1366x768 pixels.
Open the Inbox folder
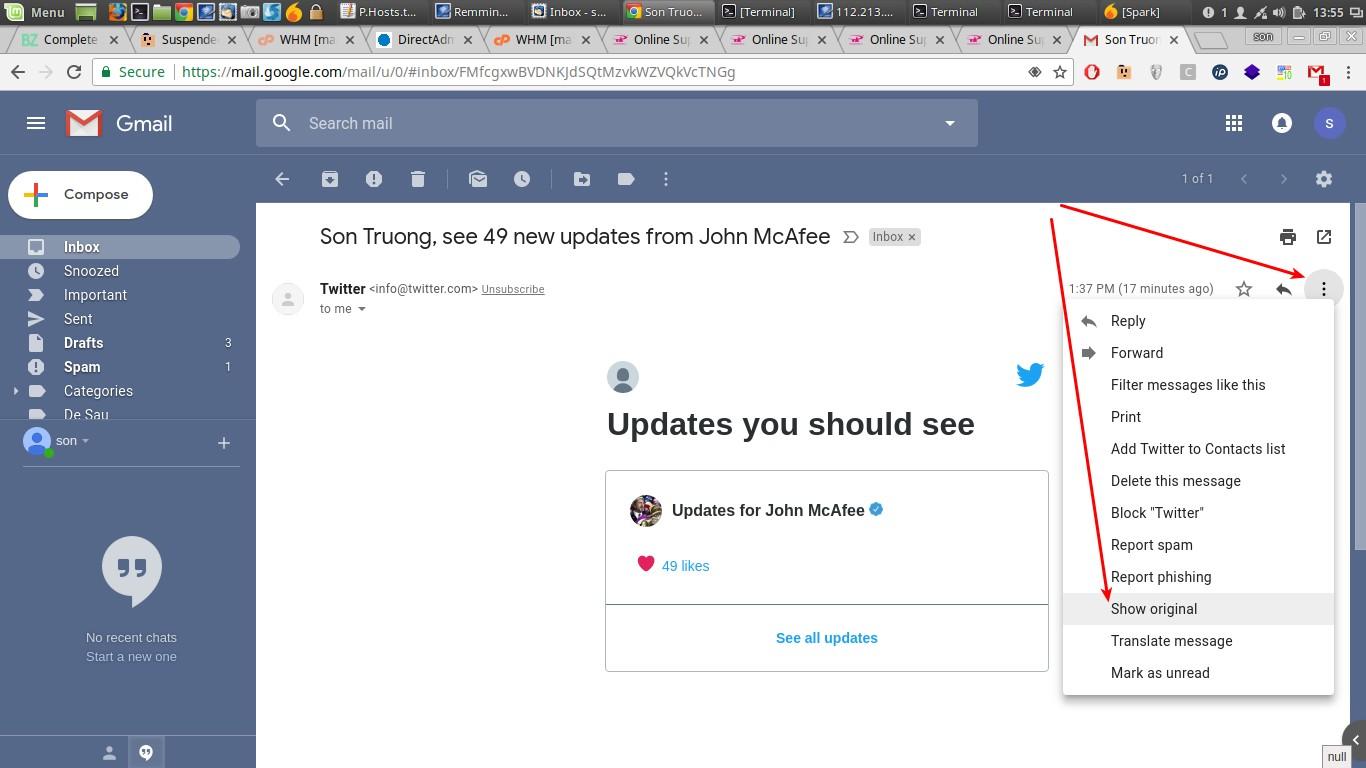pos(120,247)
